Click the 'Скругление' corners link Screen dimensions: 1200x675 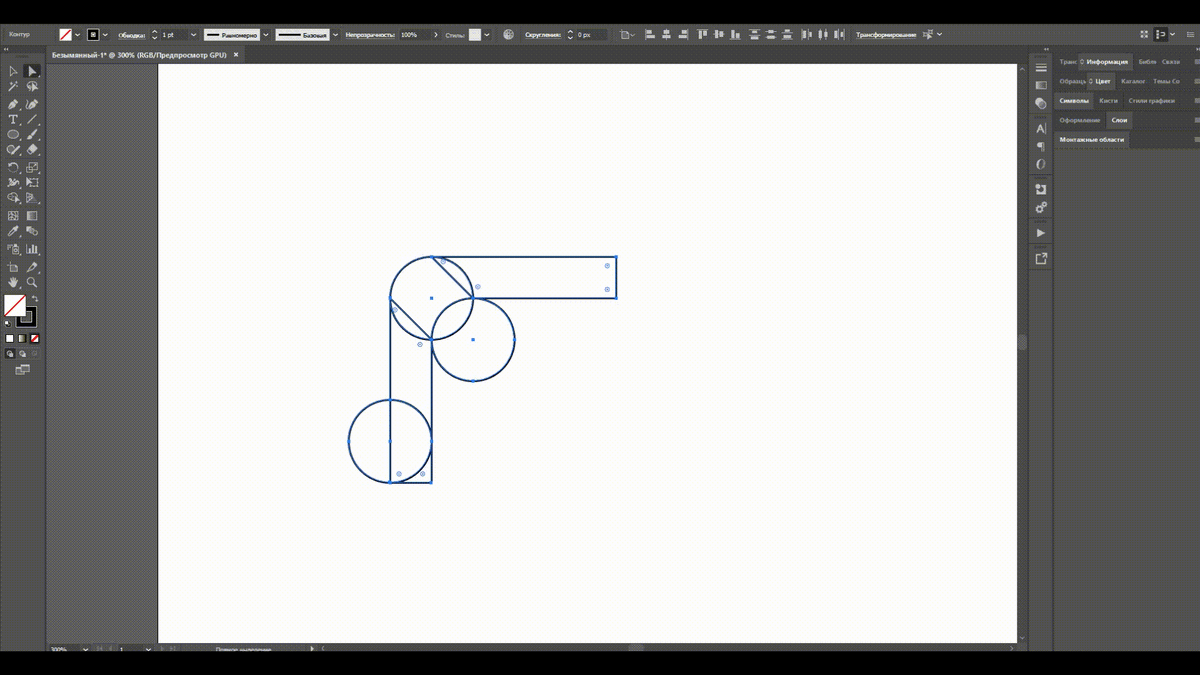point(544,34)
